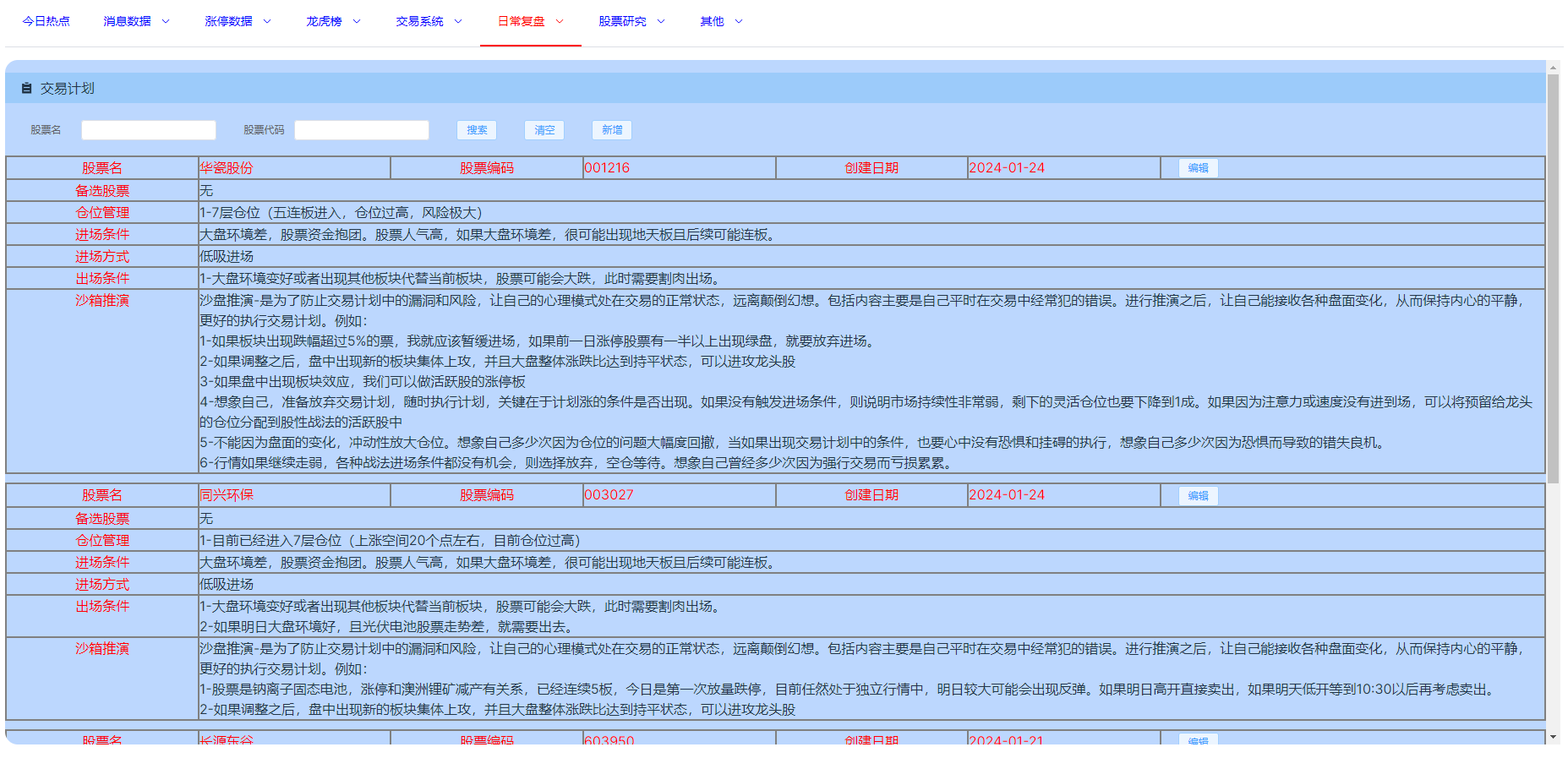1568x758 pixels.
Task: Expand the 龙虎榜 dropdown chevron
Action: 357,21
